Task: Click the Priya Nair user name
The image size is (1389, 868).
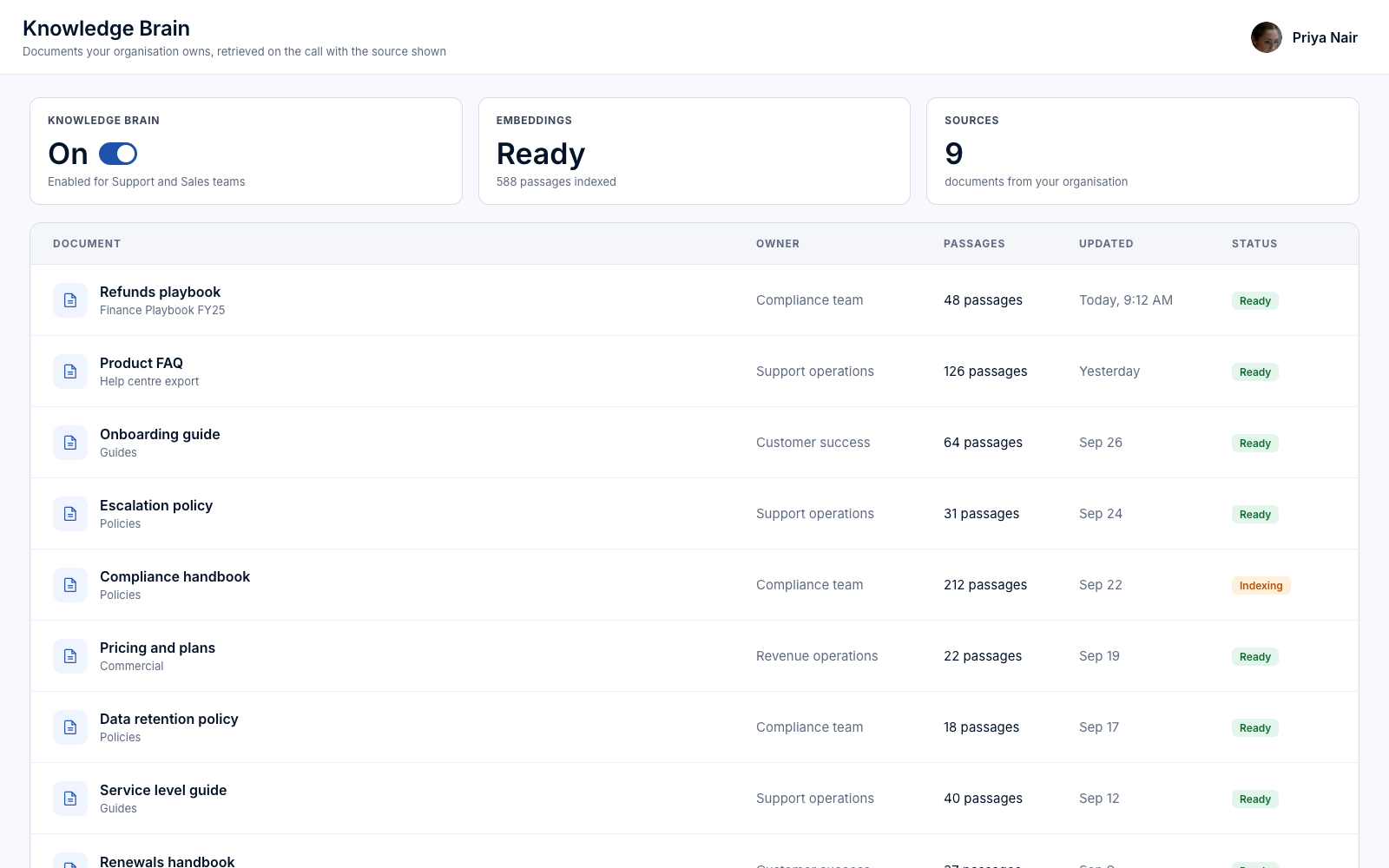Action: [1325, 37]
